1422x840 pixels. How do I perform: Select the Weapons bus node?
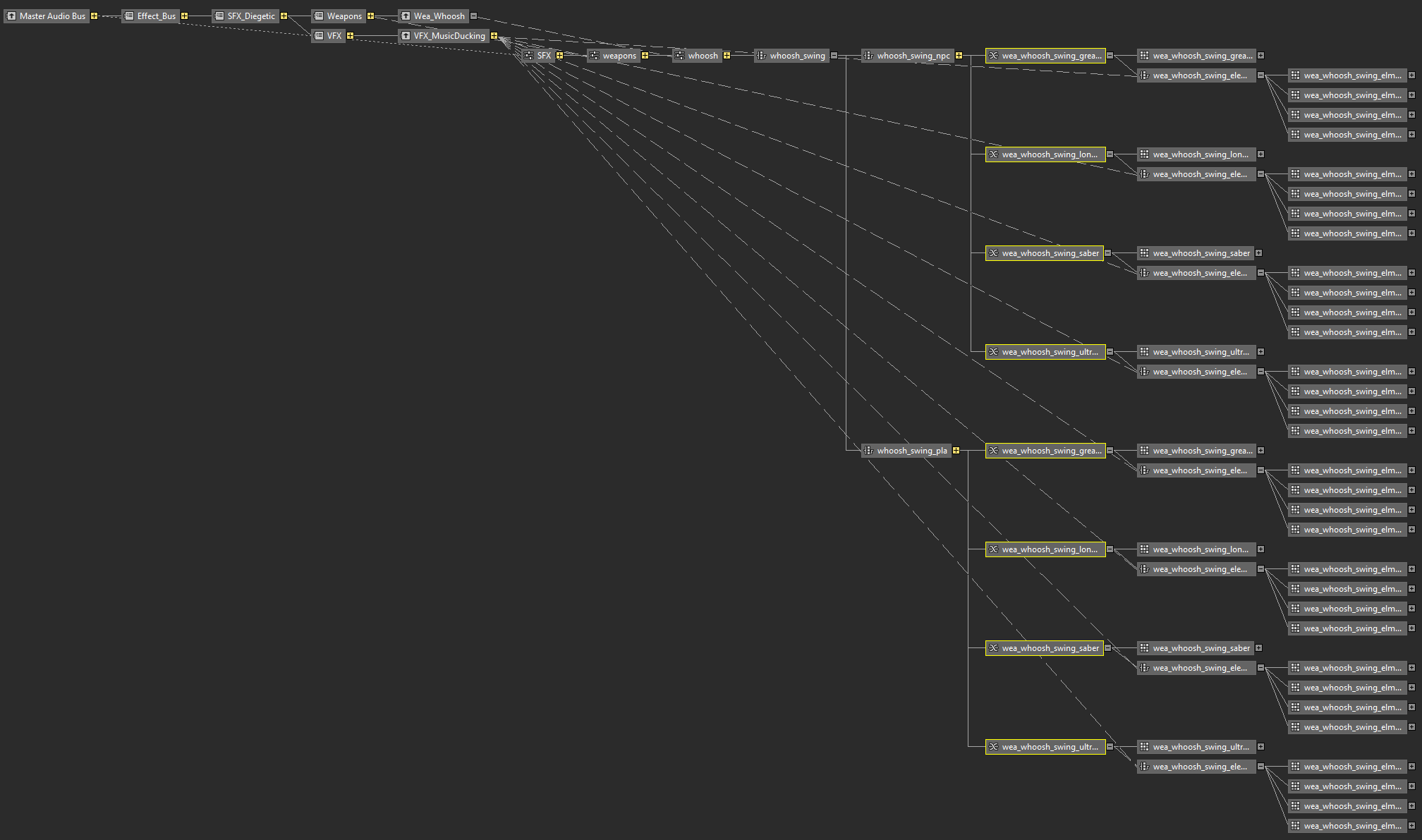[x=344, y=16]
